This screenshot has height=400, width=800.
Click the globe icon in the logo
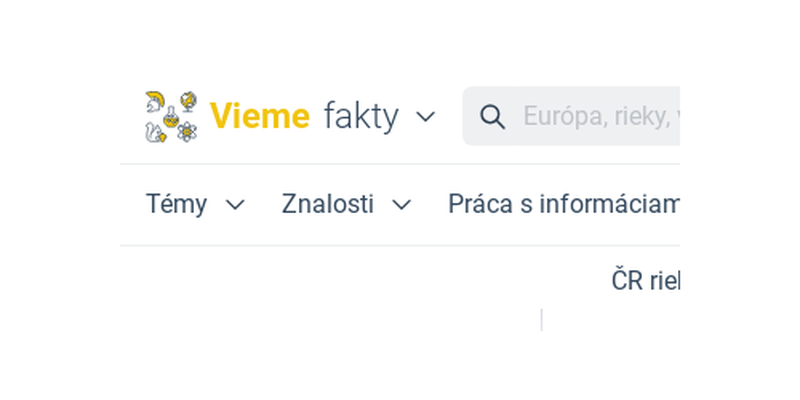click(x=189, y=101)
